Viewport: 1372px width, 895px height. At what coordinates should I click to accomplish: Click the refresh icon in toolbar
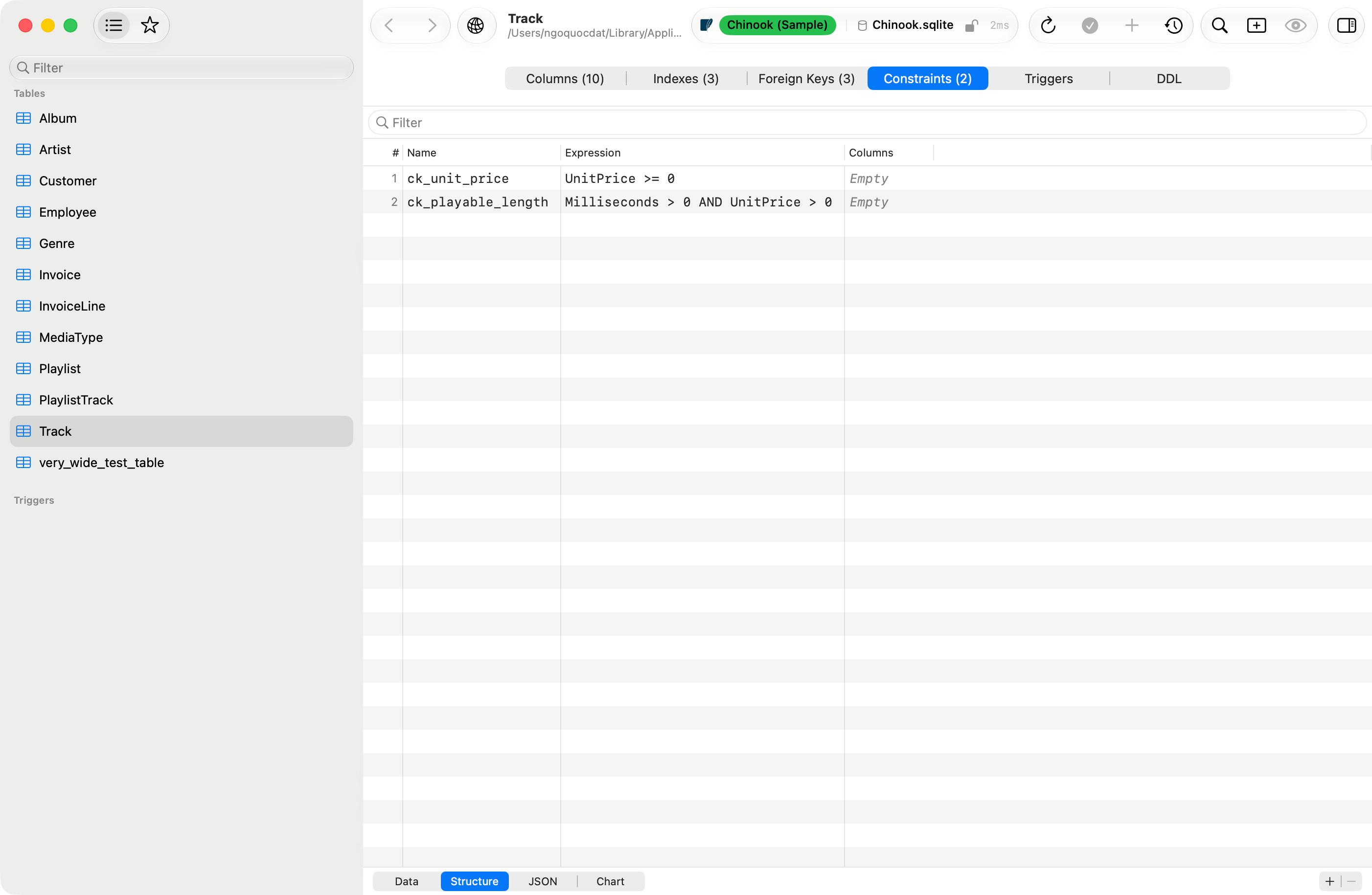point(1048,25)
